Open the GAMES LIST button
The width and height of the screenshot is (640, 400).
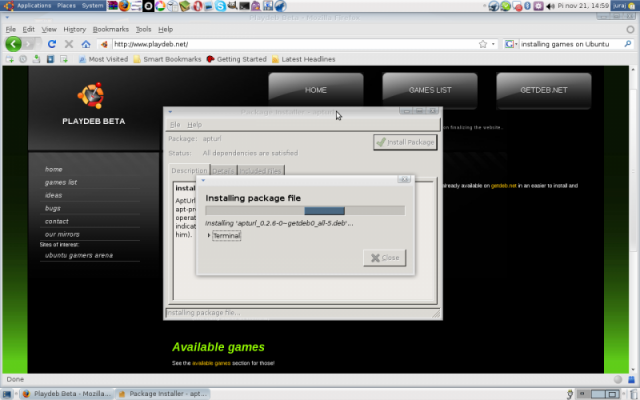click(430, 90)
